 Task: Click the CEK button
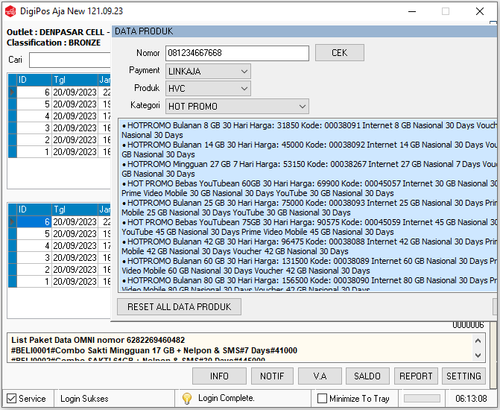(x=339, y=53)
